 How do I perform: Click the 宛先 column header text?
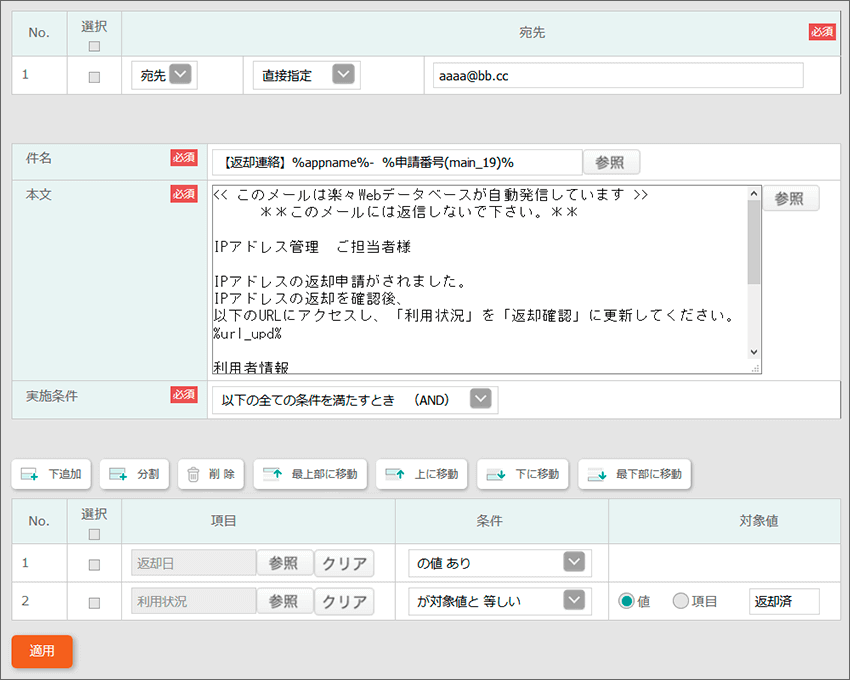click(x=532, y=33)
